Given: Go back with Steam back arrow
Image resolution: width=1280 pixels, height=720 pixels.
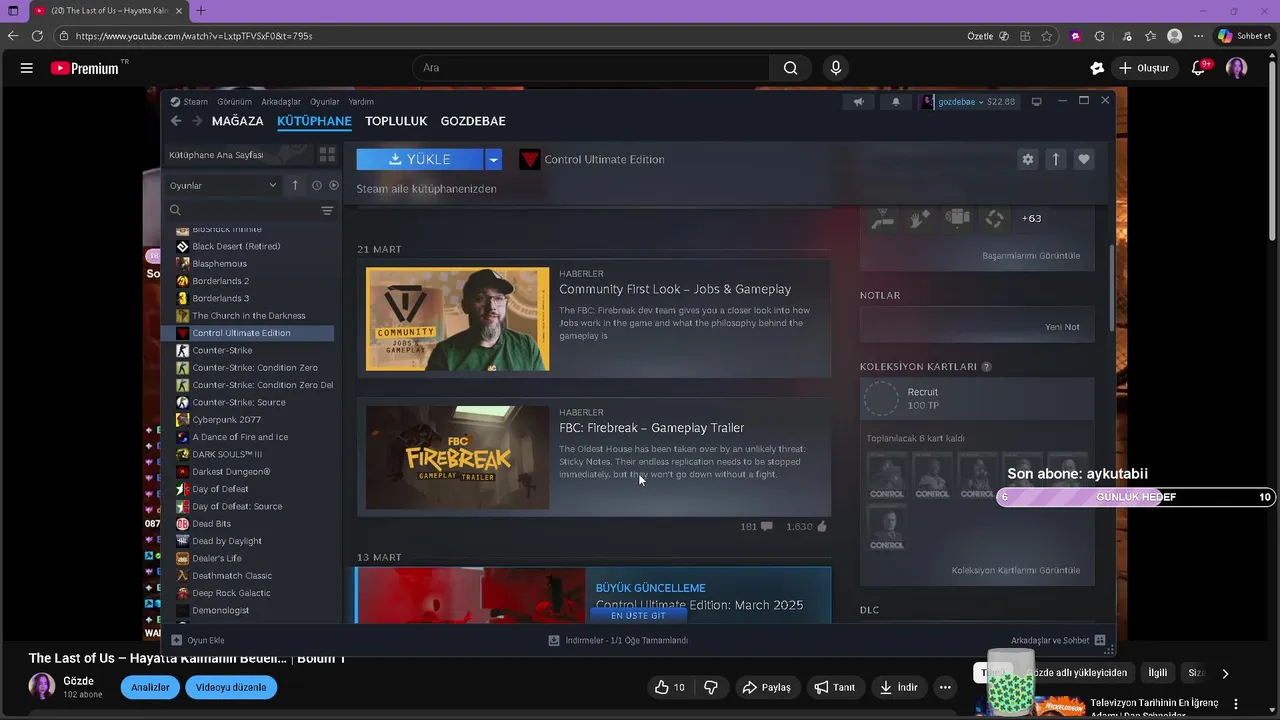Looking at the screenshot, I should (x=176, y=121).
